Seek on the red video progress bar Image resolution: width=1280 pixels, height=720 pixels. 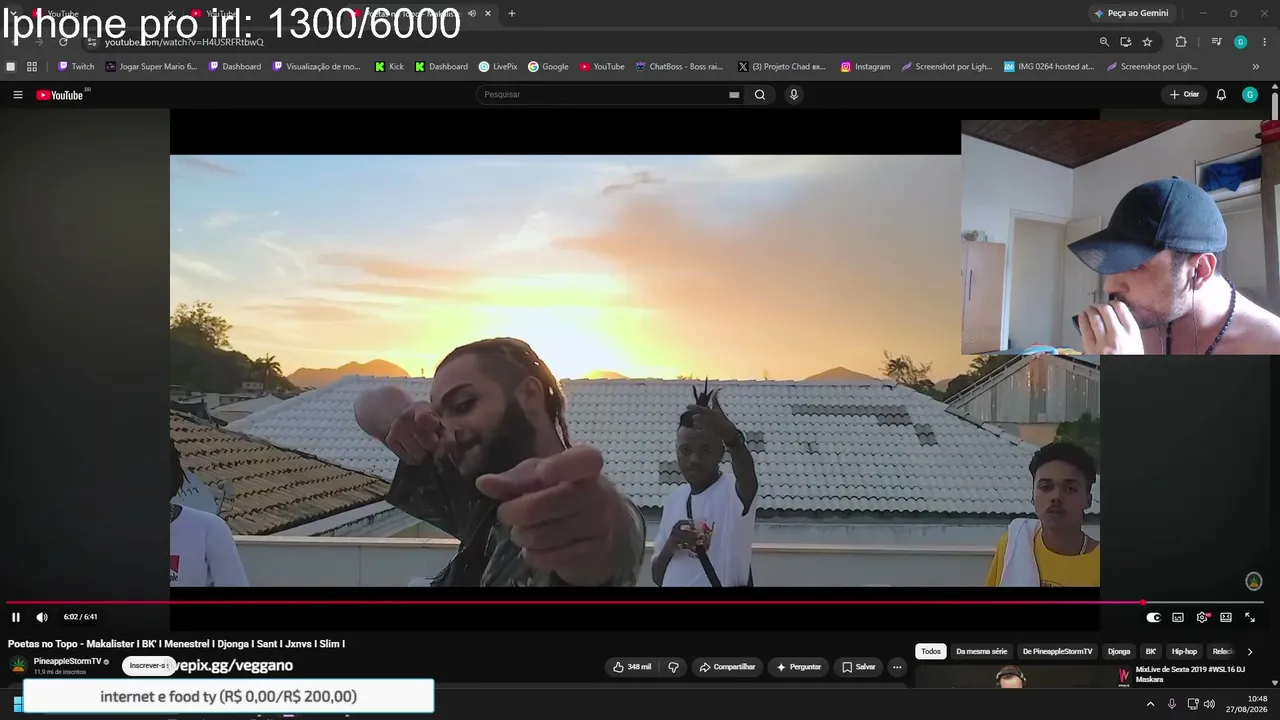point(635,602)
